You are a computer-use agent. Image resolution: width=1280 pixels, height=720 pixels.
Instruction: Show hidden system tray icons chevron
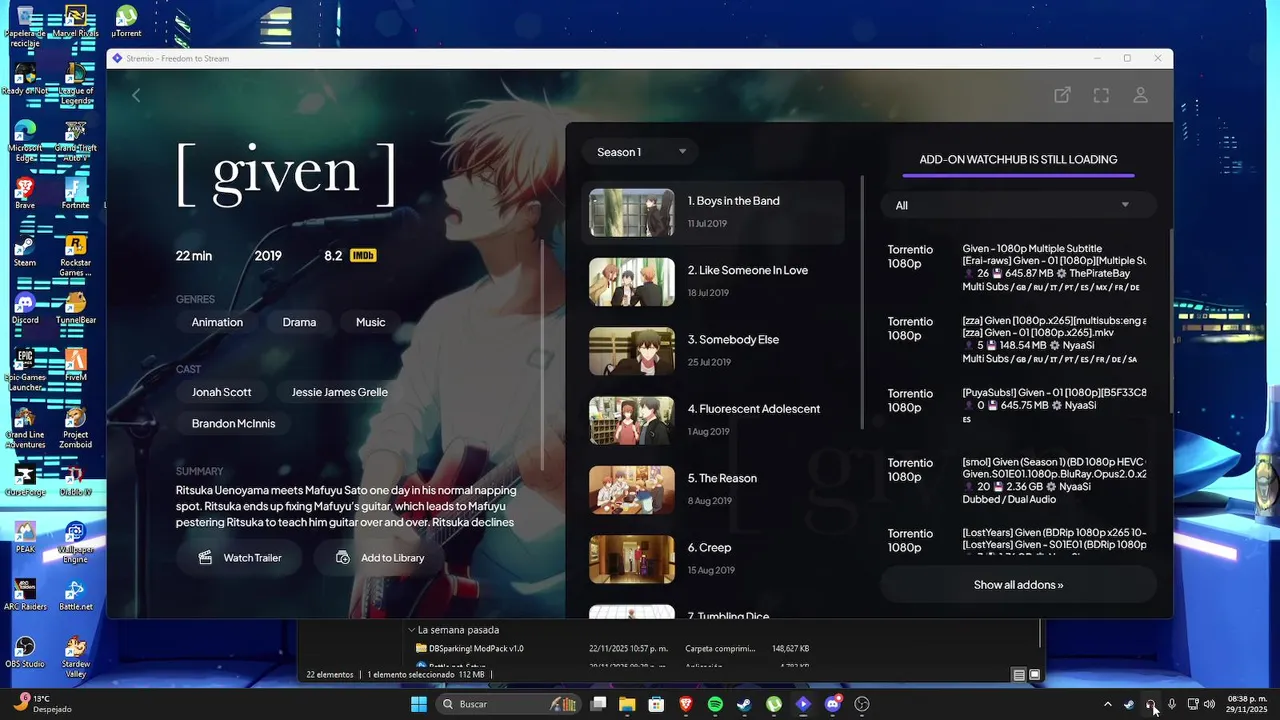click(1107, 704)
